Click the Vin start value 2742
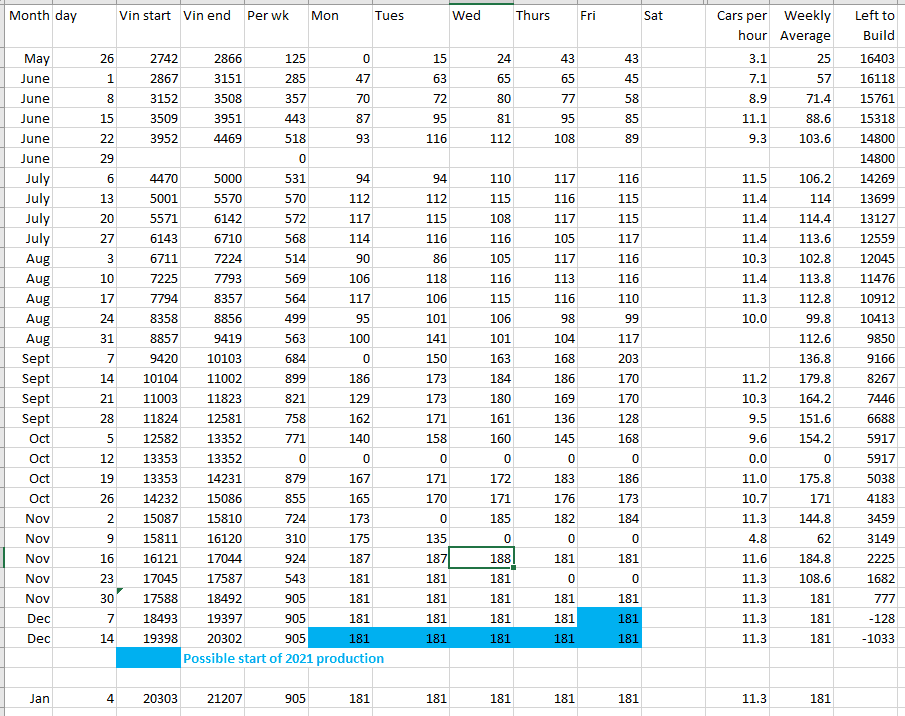The width and height of the screenshot is (905, 716). [148, 59]
